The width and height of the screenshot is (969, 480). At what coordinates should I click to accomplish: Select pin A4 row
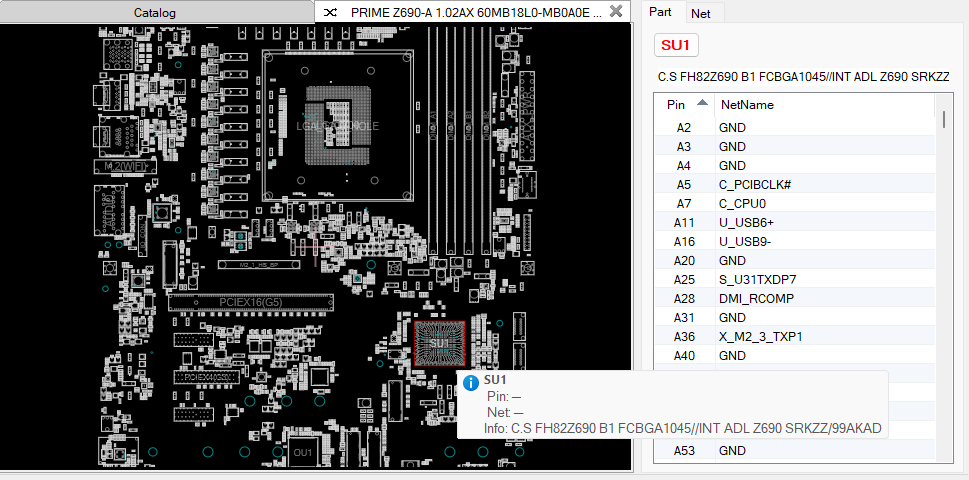click(795, 166)
